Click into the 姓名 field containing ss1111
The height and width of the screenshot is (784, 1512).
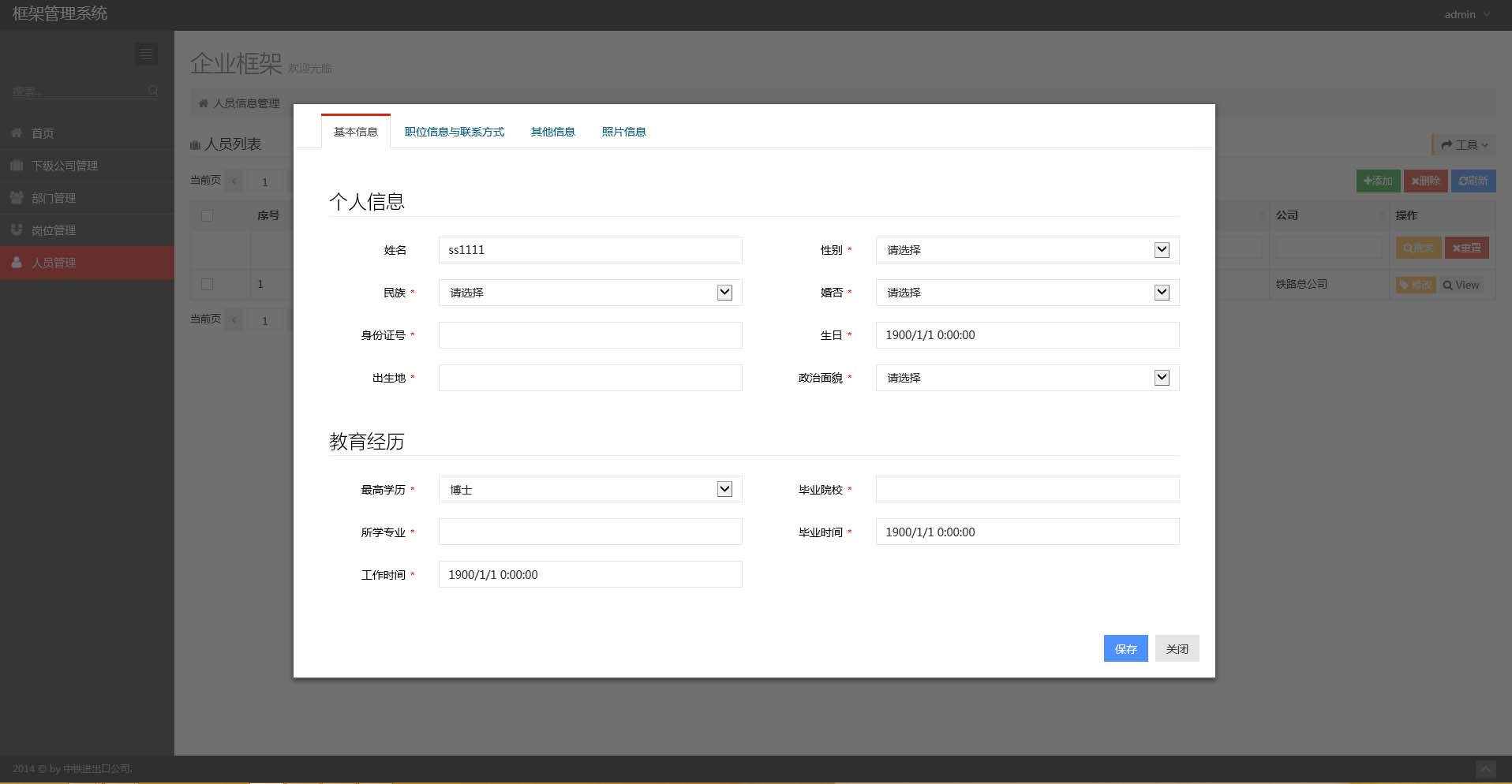point(589,250)
